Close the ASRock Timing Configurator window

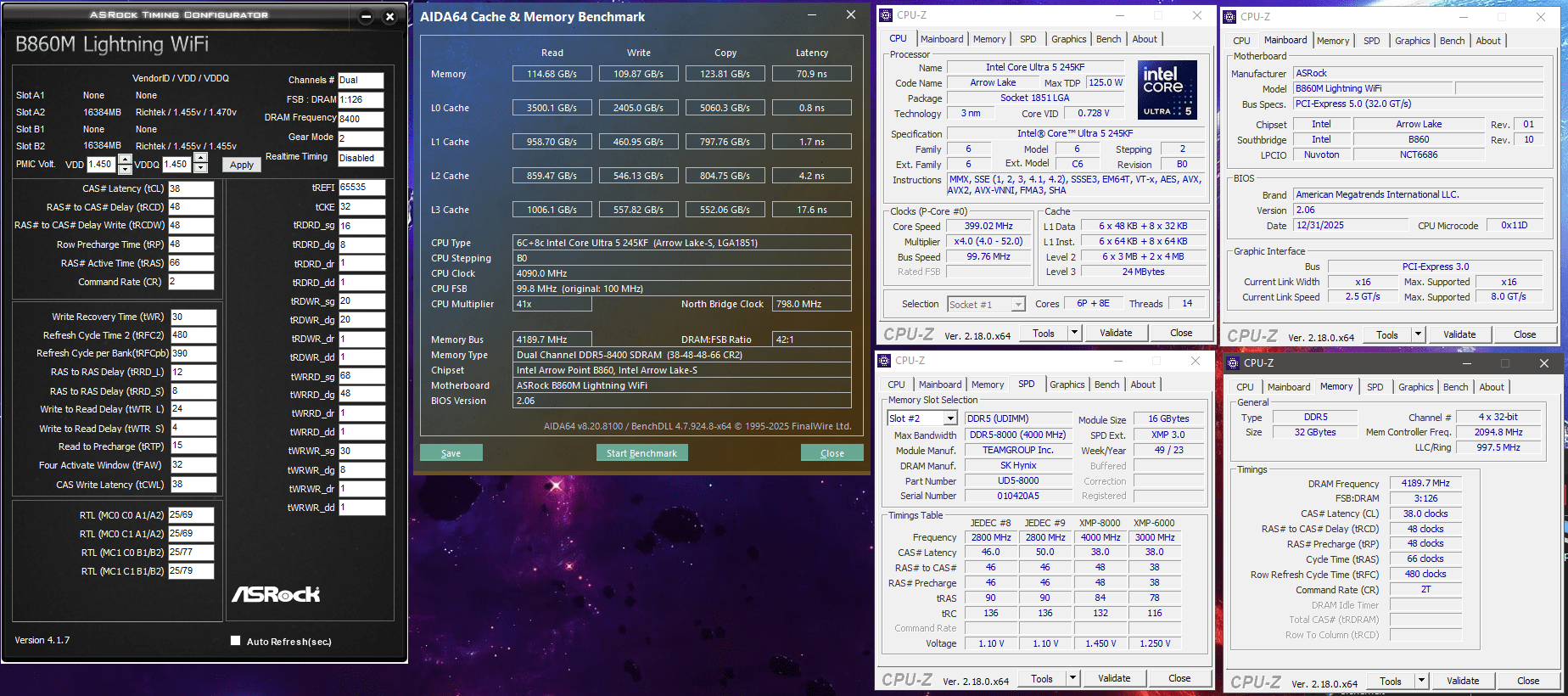(x=389, y=17)
